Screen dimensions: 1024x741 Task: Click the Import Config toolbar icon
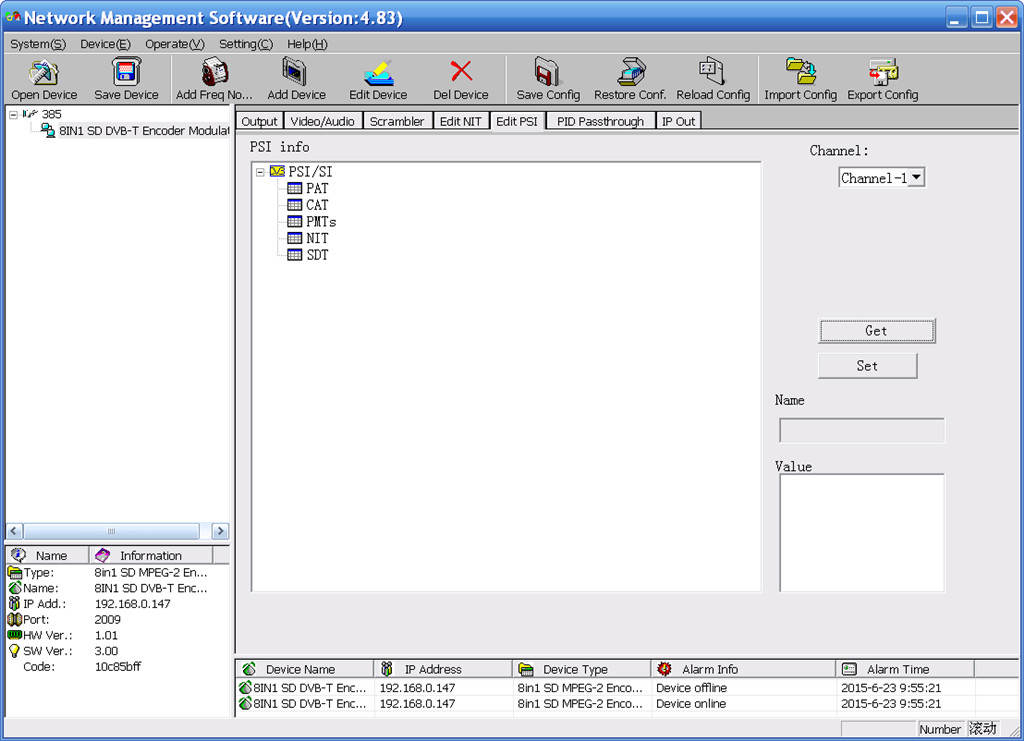(800, 71)
